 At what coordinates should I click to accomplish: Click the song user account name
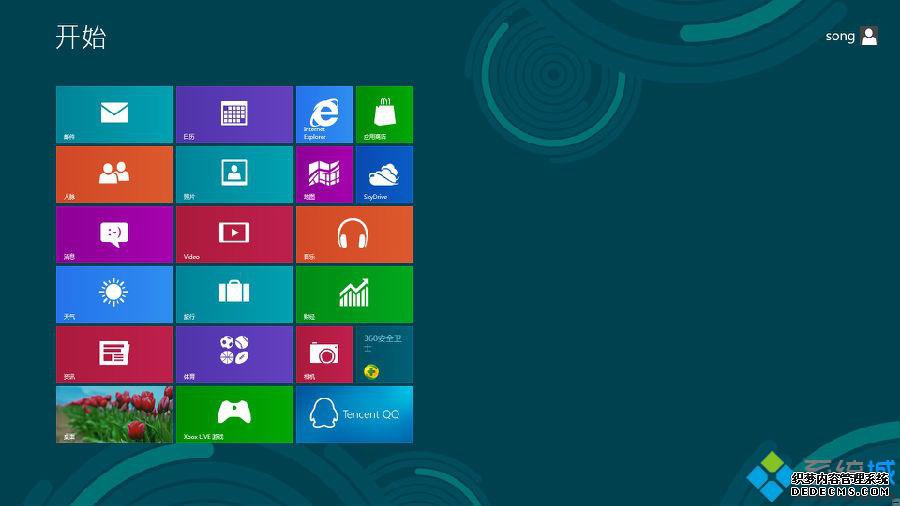(x=840, y=36)
